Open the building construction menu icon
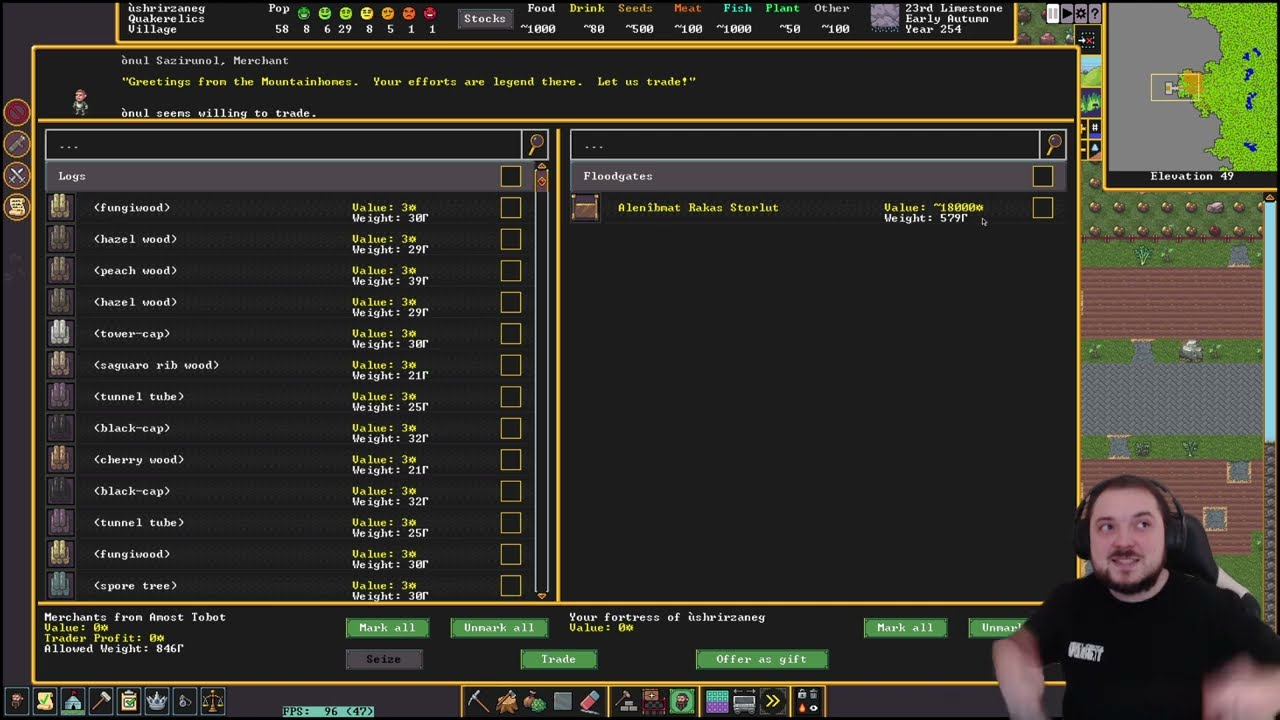Viewport: 1280px width, 720px height. tap(627, 701)
